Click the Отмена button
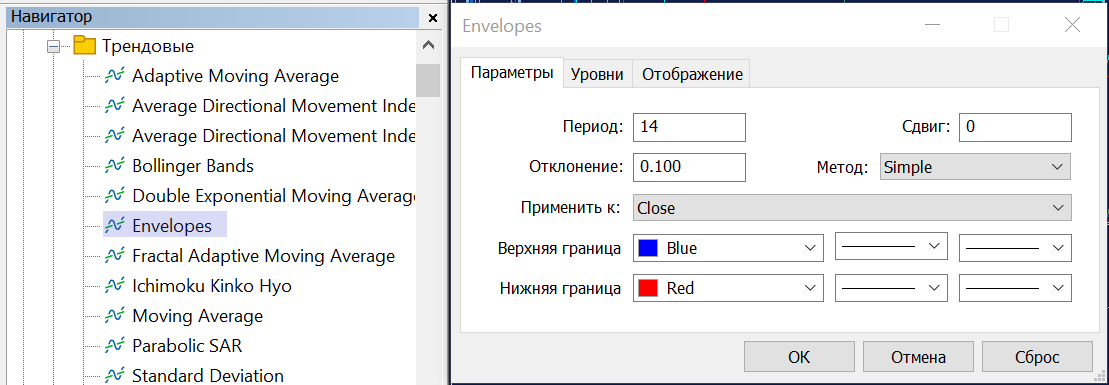 point(918,356)
